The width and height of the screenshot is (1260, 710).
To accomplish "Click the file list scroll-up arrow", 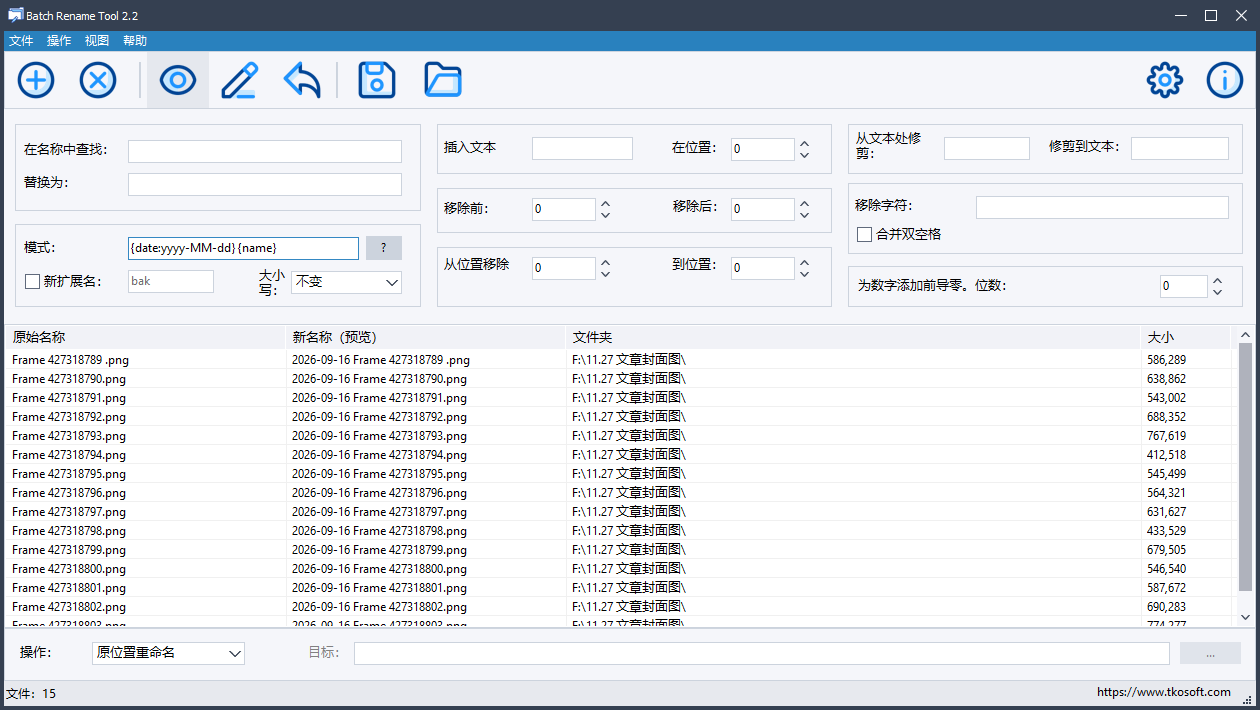I will point(1245,335).
